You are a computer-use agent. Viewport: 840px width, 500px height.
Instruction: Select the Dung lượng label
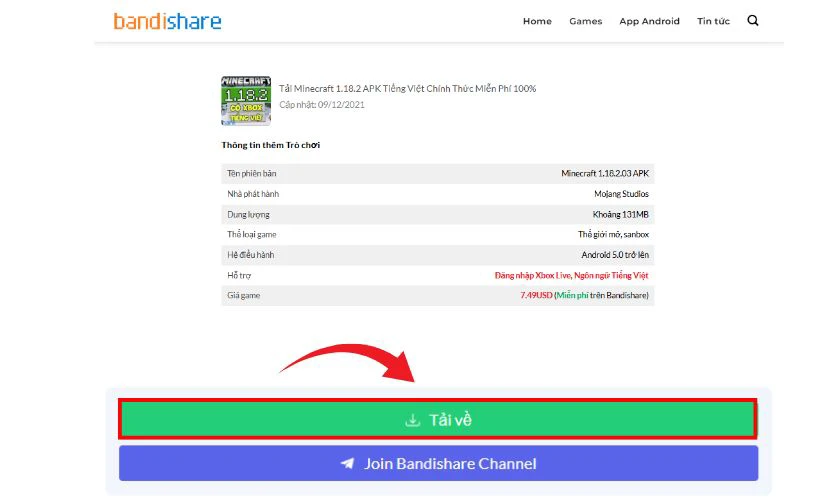click(x=248, y=214)
